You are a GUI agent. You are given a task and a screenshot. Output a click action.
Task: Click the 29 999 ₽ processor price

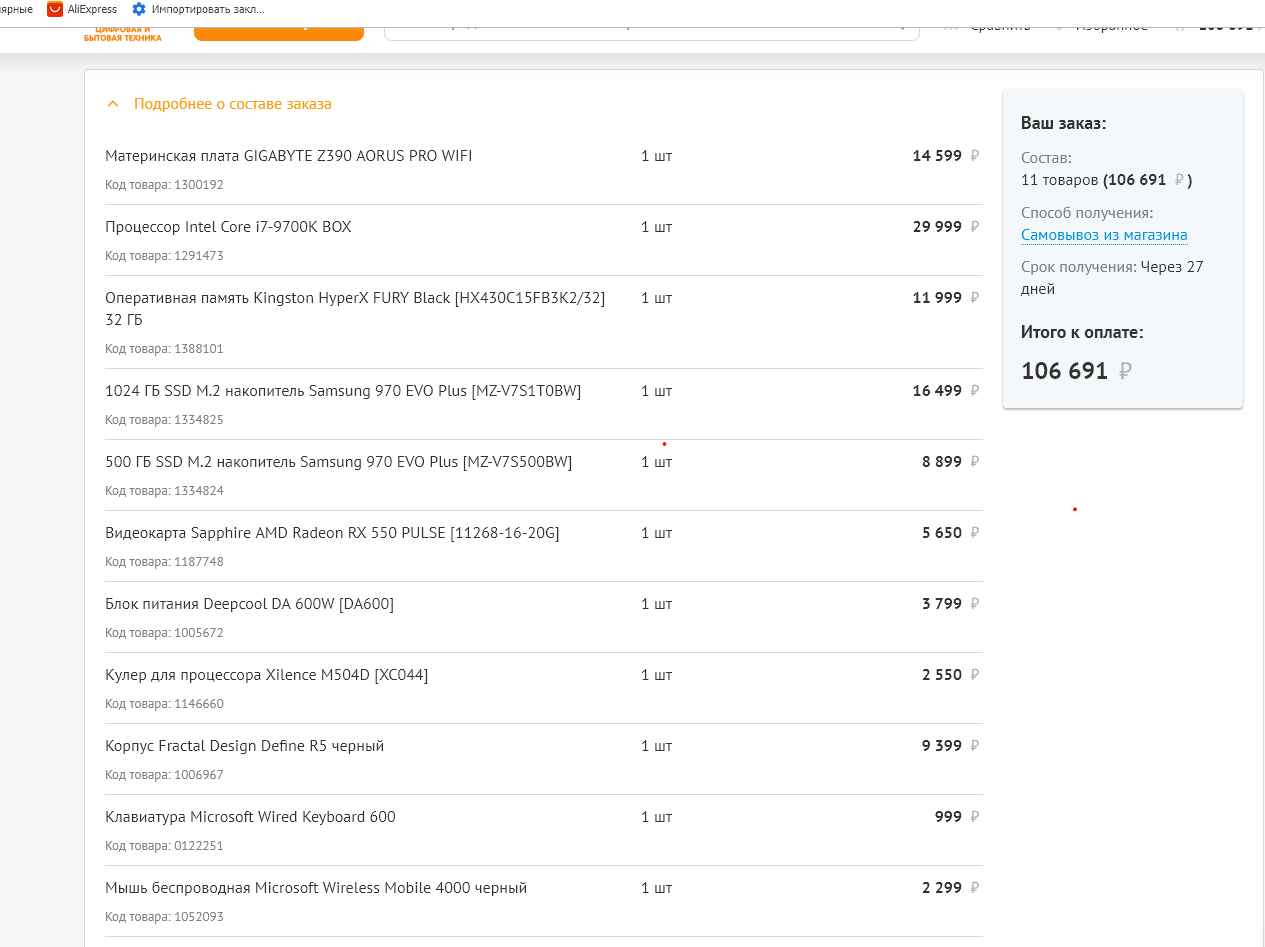pyautogui.click(x=946, y=227)
